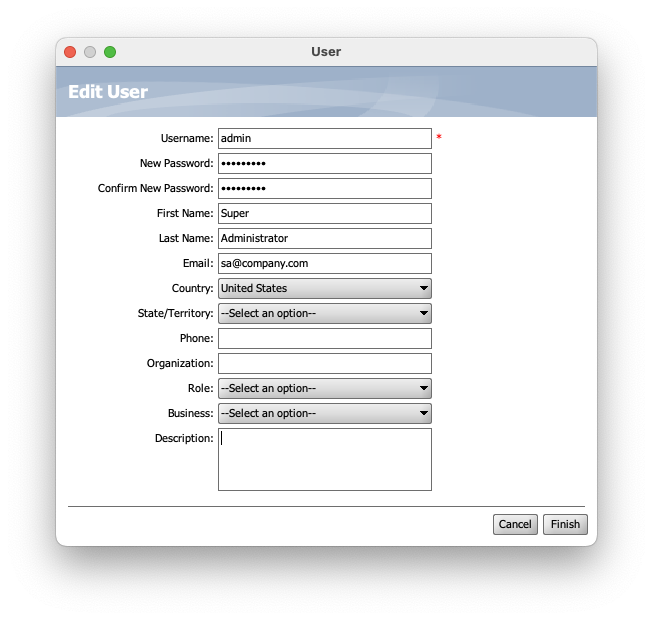Viewport: 653px width, 620px height.
Task: Click the Finish button
Action: click(565, 524)
